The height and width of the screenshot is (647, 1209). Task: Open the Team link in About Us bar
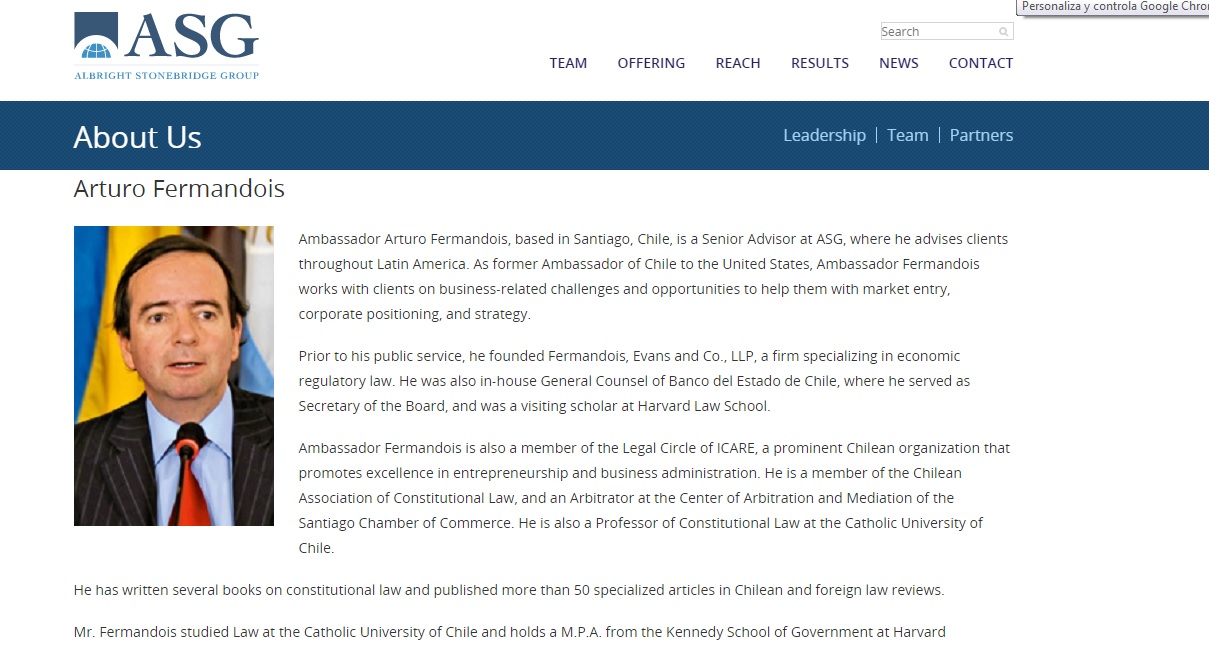point(907,135)
